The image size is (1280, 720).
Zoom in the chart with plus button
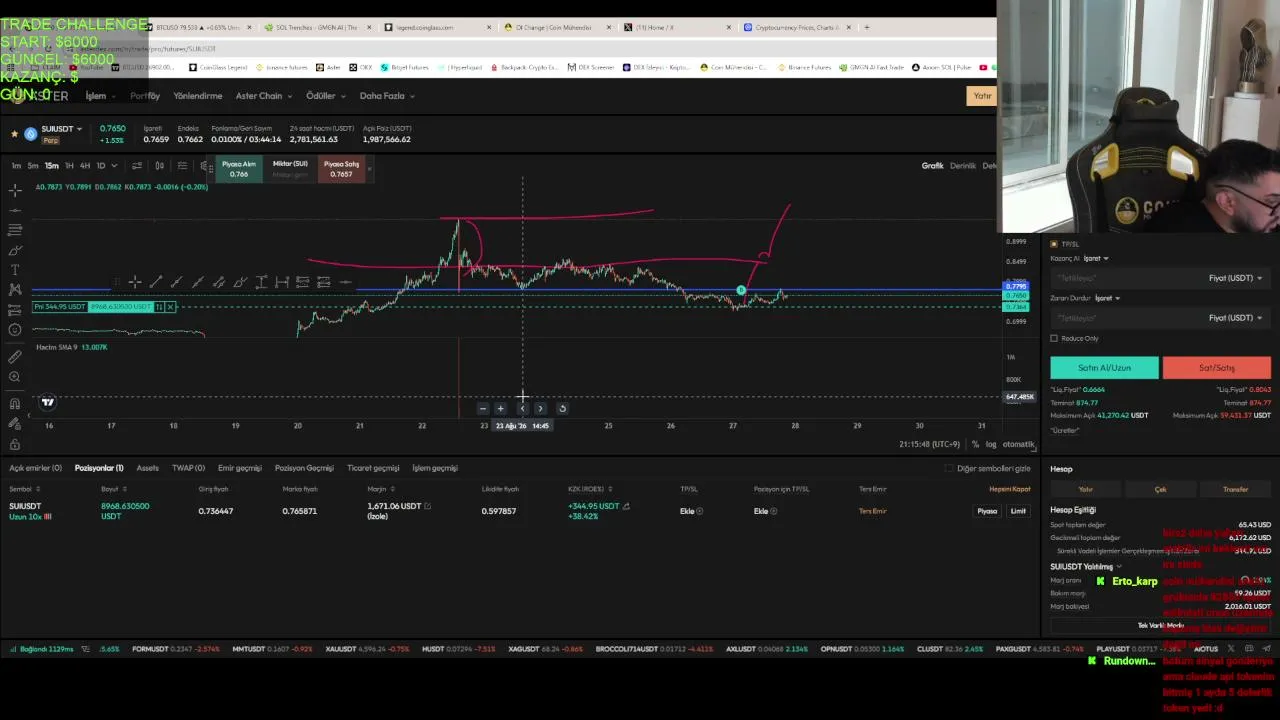tap(501, 408)
